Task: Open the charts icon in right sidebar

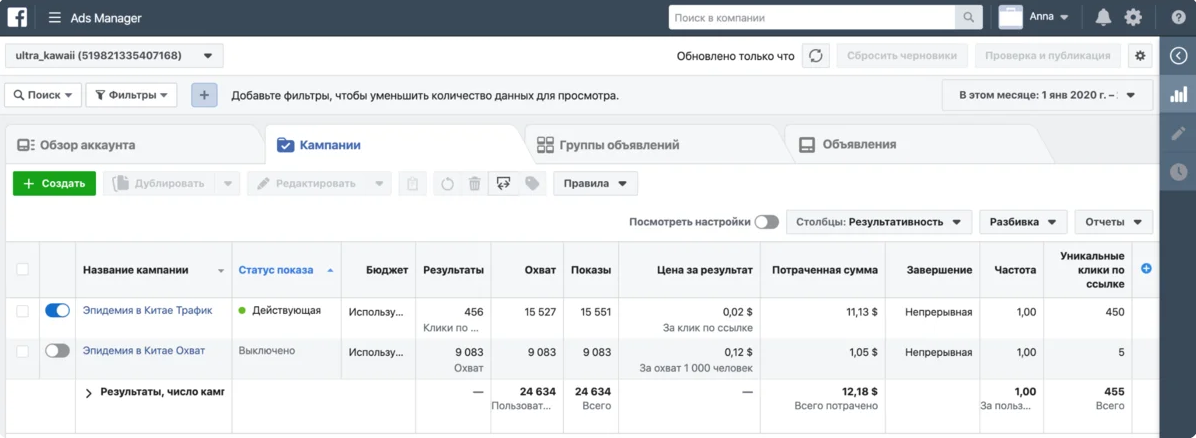Action: [1179, 94]
